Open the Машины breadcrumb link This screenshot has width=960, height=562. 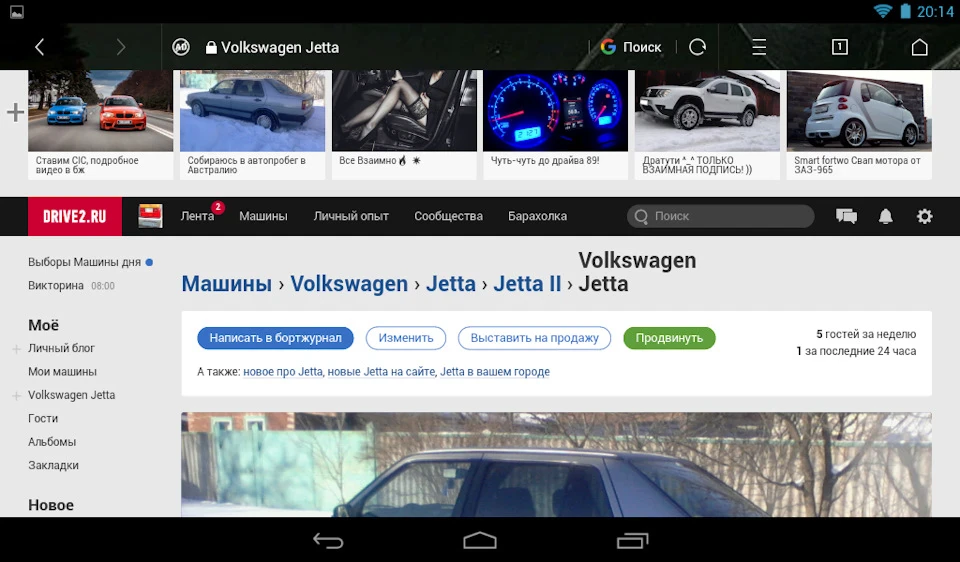coord(227,284)
